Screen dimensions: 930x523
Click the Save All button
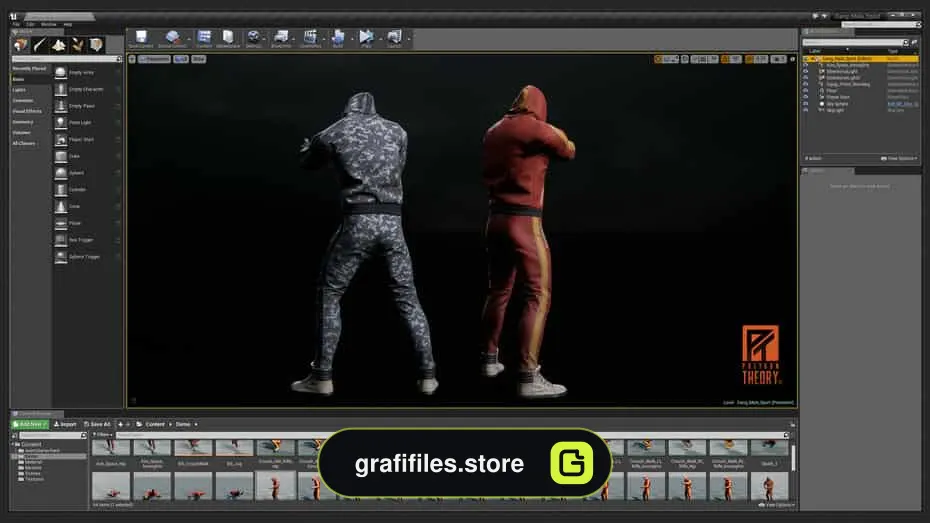[x=97, y=425]
